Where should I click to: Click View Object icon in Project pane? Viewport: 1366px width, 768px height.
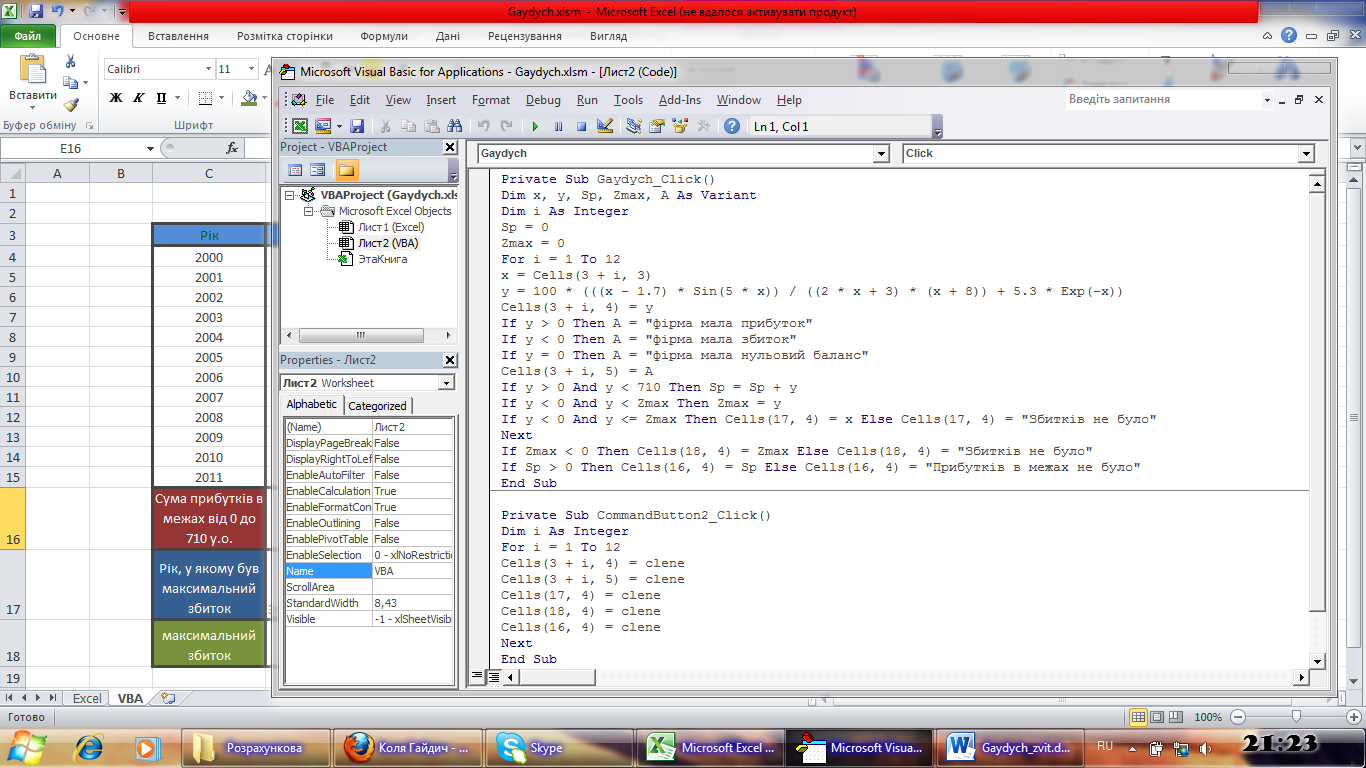[318, 170]
